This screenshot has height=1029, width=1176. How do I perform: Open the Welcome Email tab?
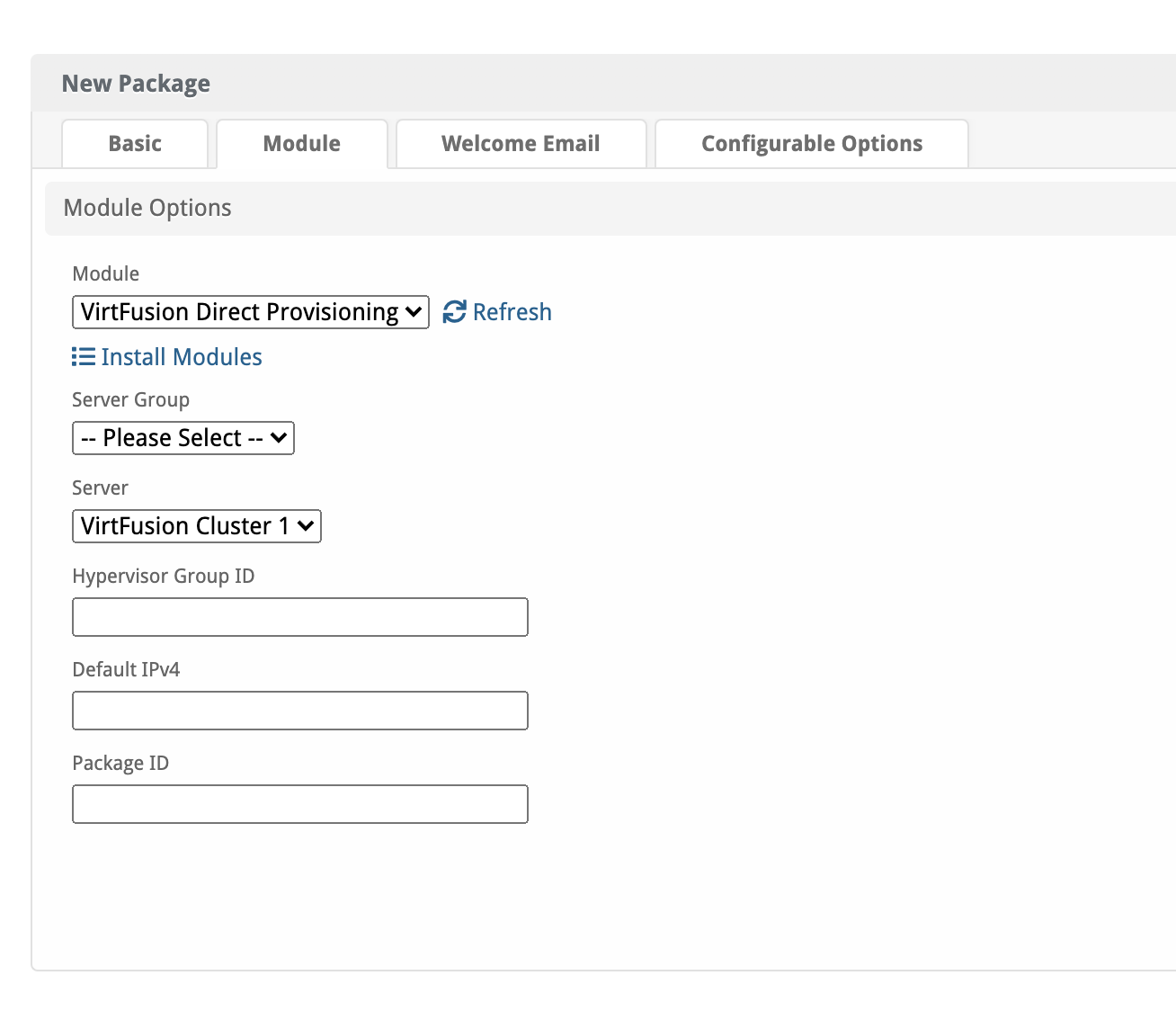point(521,144)
